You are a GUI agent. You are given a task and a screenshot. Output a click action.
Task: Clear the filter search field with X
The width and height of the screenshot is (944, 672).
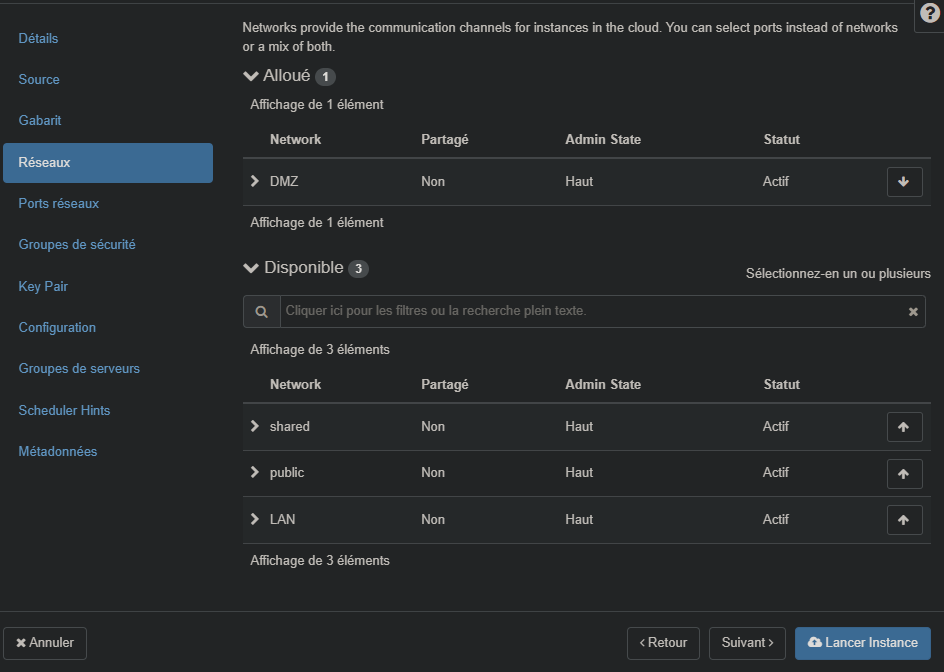coord(912,312)
